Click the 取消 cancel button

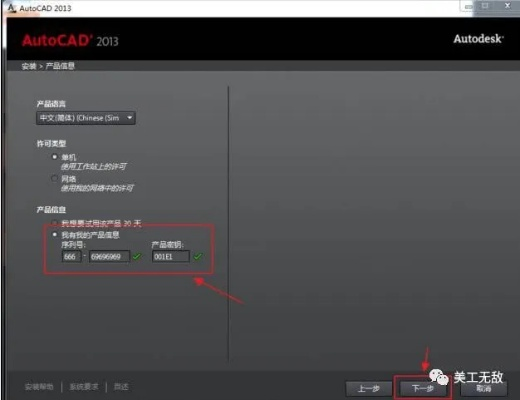click(483, 389)
